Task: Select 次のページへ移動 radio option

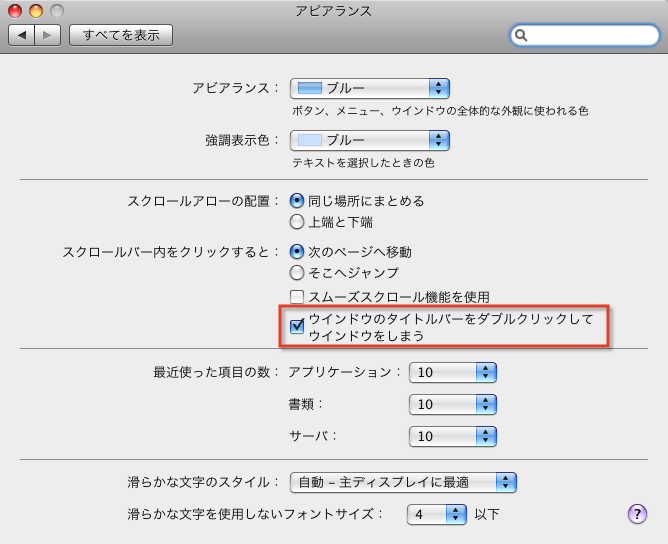Action: coord(297,252)
